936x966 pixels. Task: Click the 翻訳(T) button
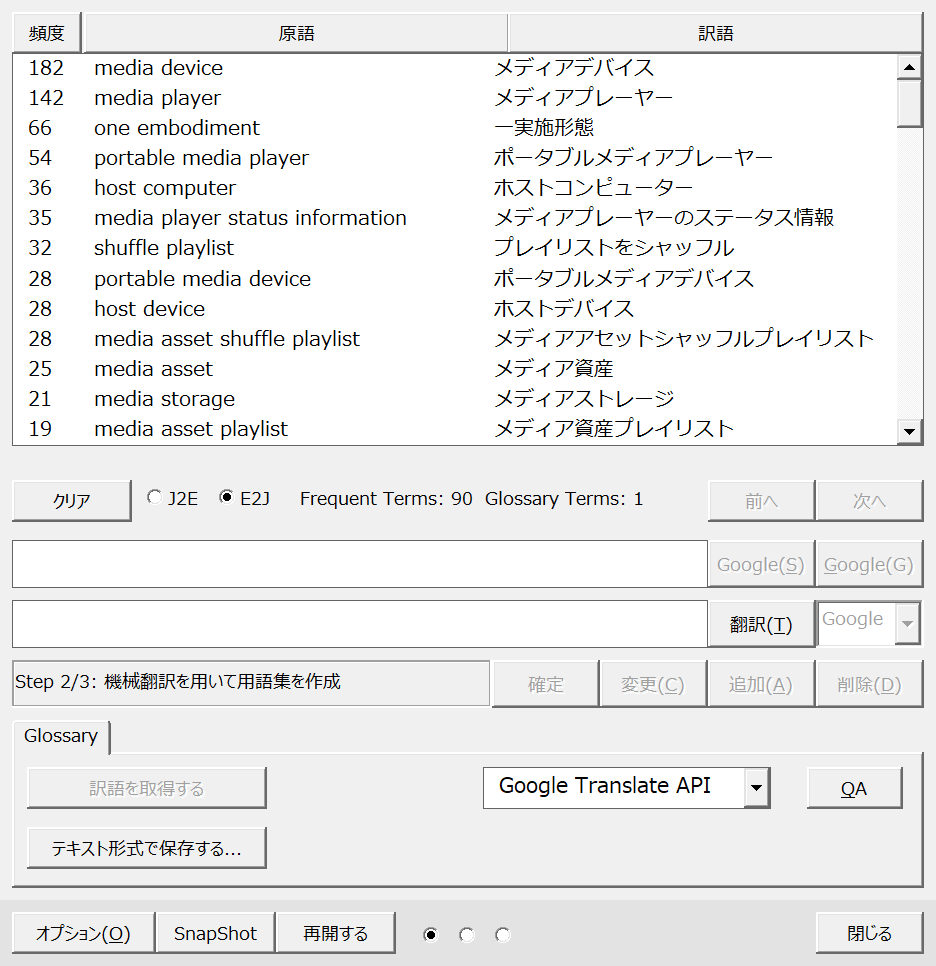pyautogui.click(x=761, y=625)
